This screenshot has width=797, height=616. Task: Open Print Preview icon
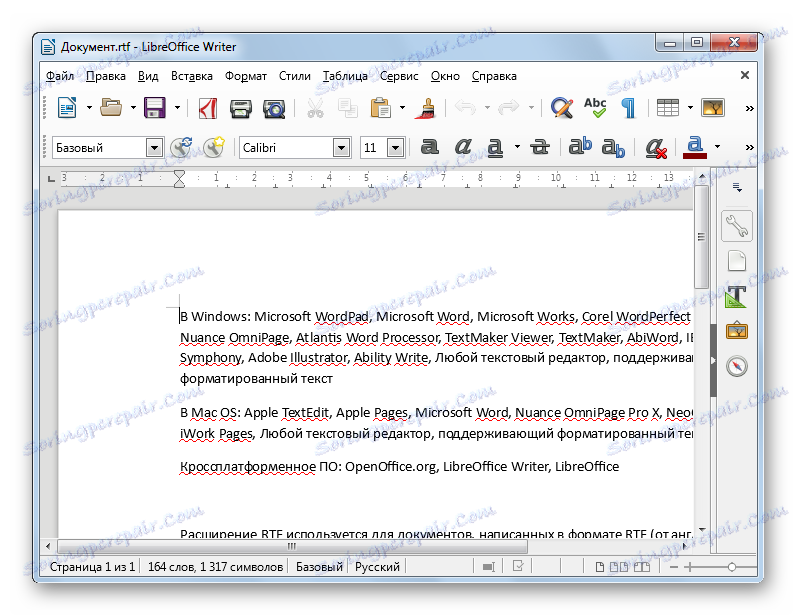(274, 109)
